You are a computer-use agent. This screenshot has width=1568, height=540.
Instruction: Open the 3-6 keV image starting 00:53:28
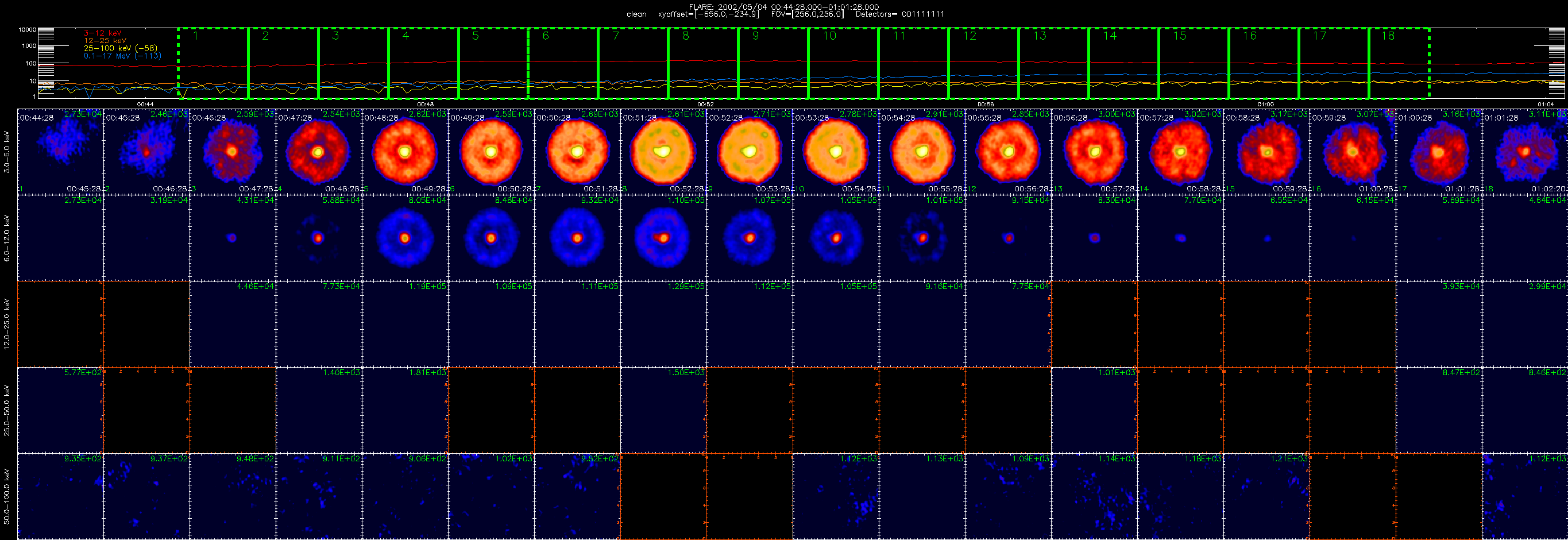(836, 152)
